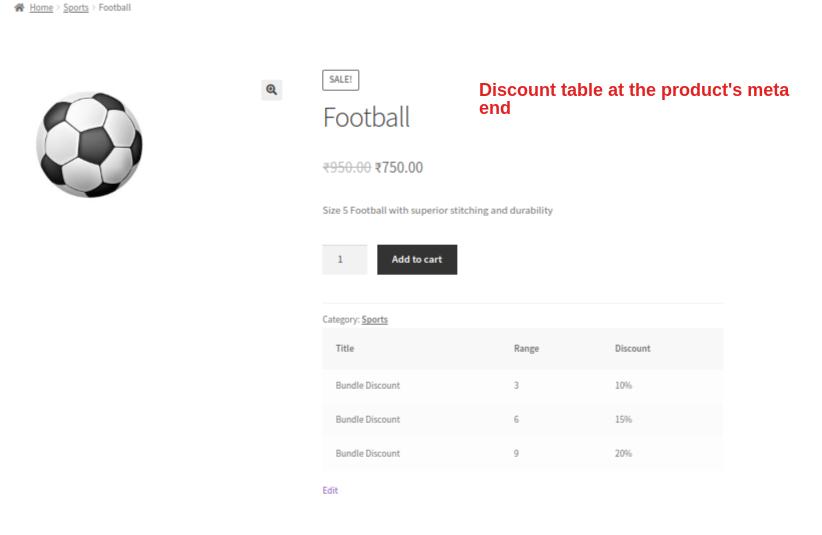Open the Sports category link

[x=375, y=320]
